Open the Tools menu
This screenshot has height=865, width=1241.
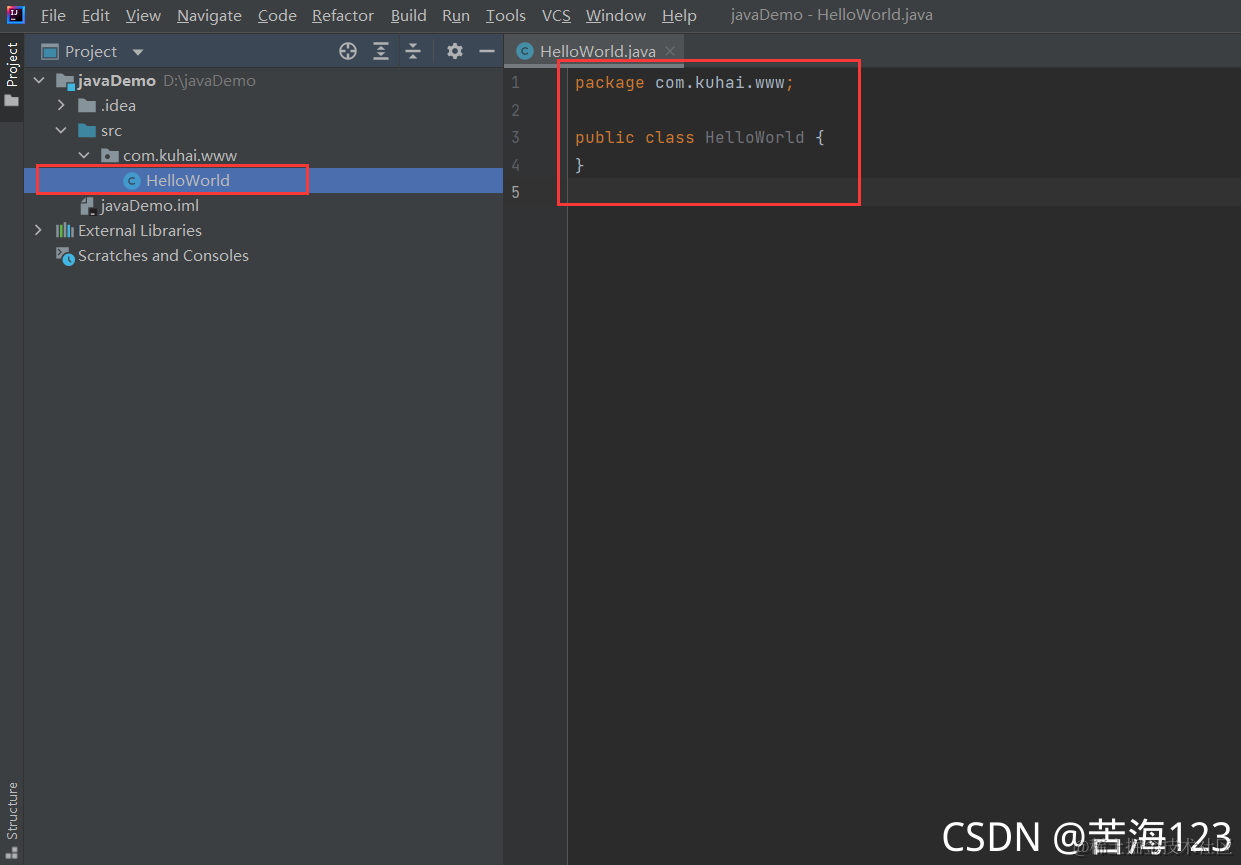pos(506,16)
